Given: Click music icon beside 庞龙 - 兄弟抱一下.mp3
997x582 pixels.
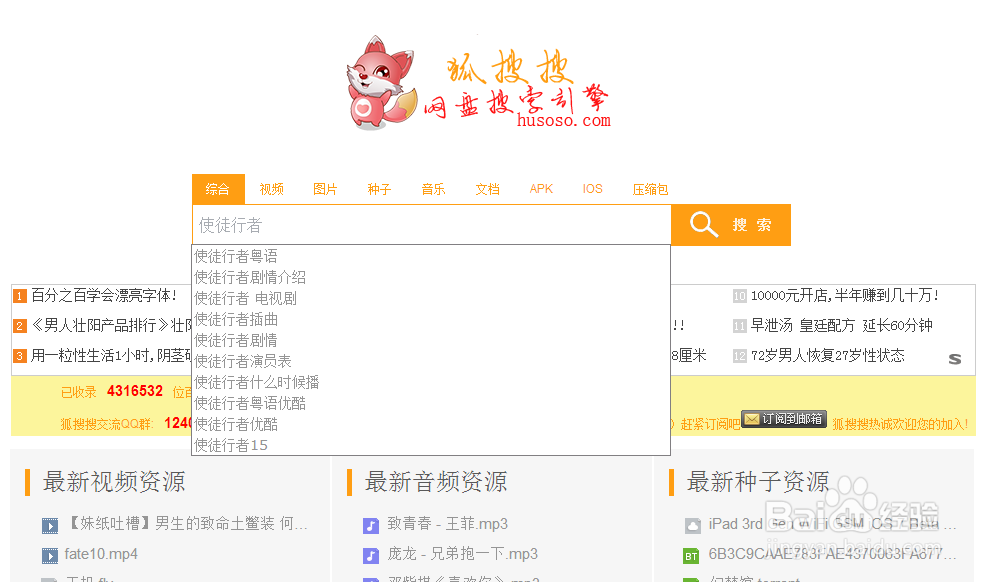Looking at the screenshot, I should tap(371, 555).
